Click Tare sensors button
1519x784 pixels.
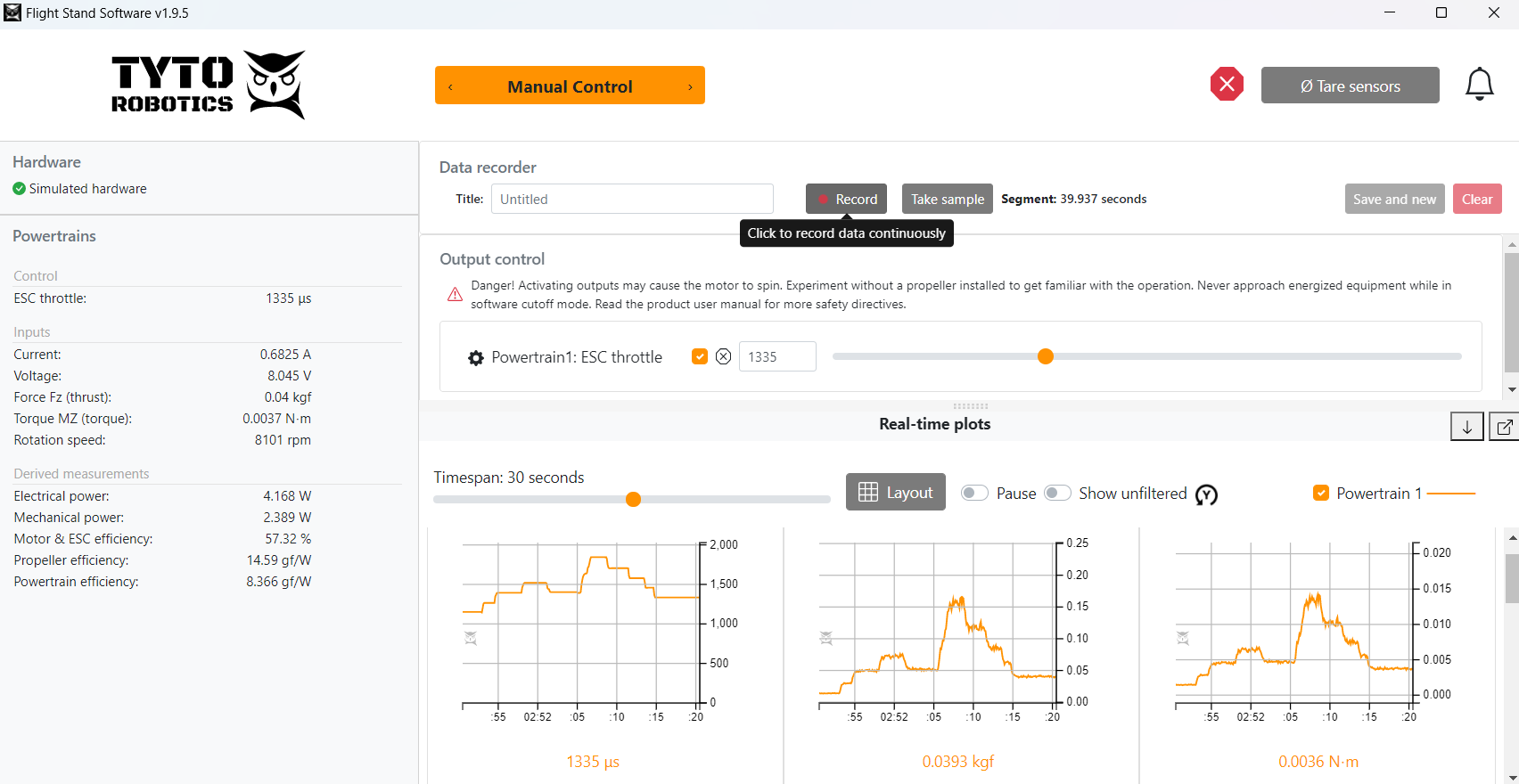point(1350,86)
